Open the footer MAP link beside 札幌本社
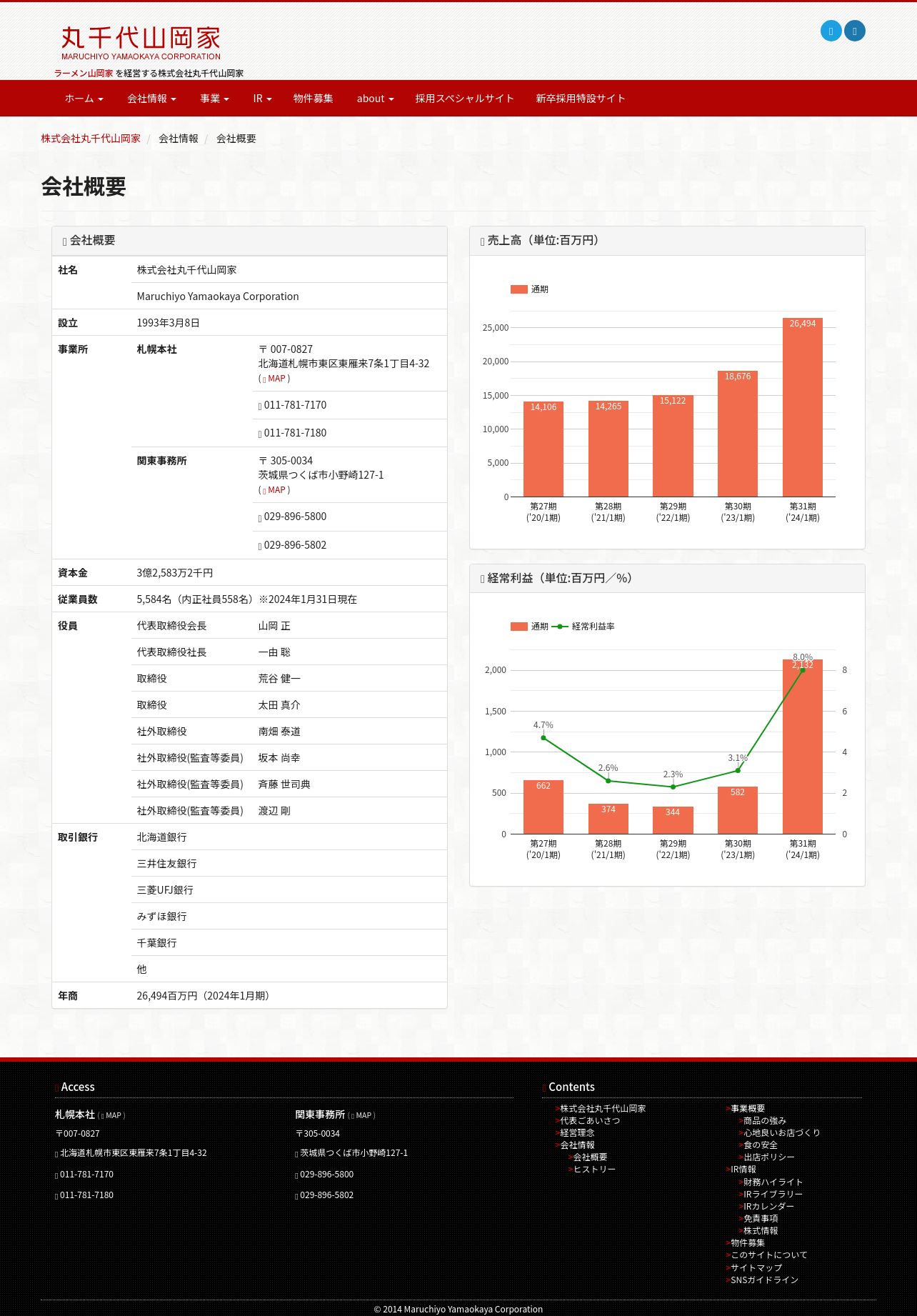Screen dimensions: 917x1316 [x=111, y=1115]
